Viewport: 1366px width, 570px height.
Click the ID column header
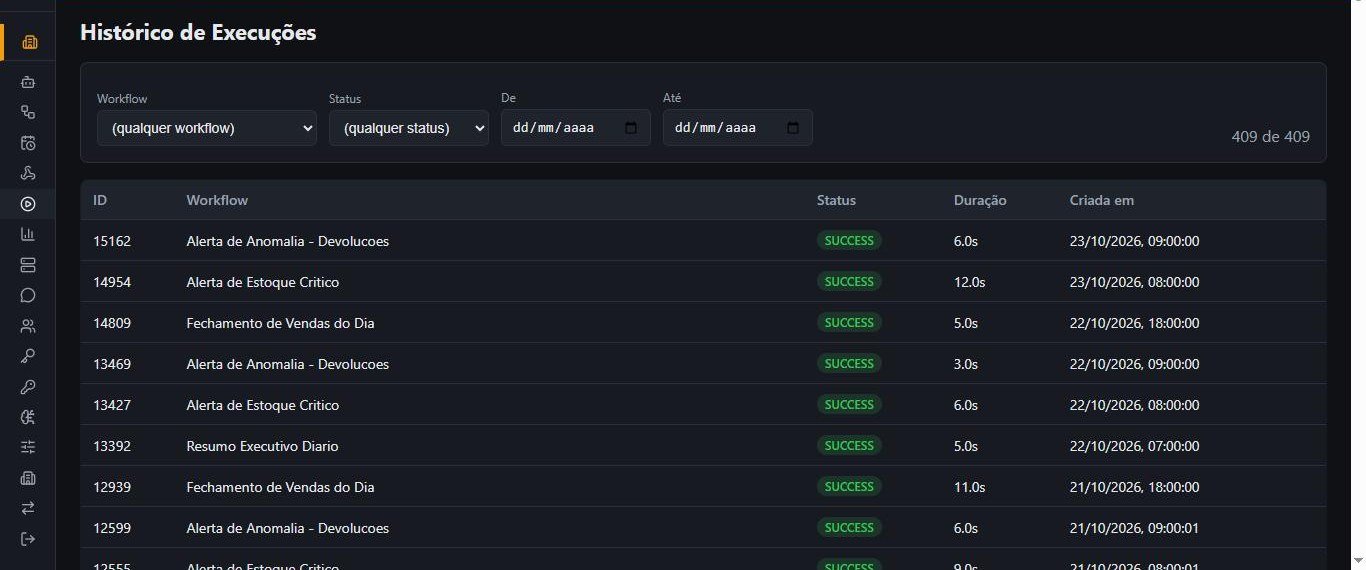tap(100, 200)
